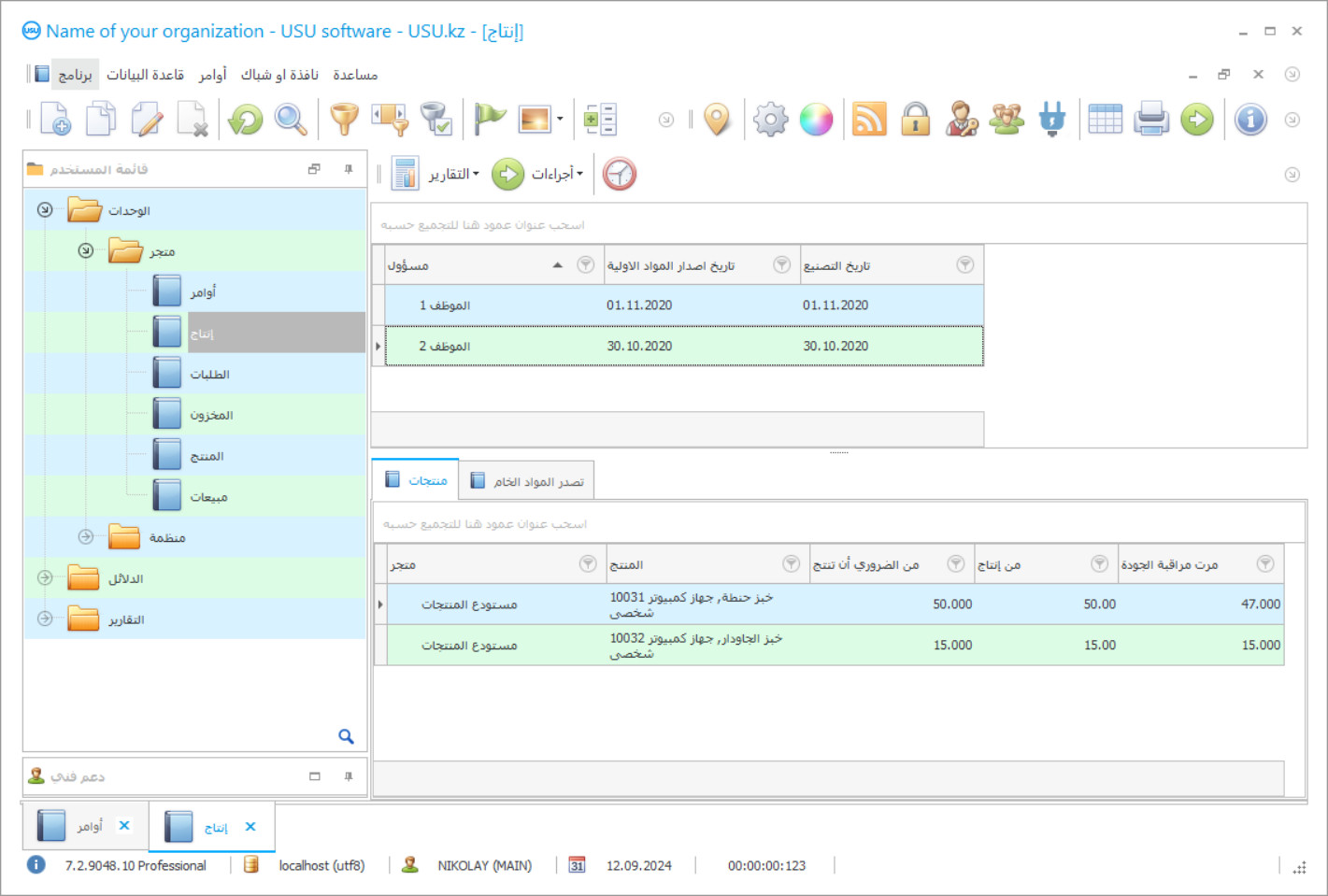Image resolution: width=1328 pixels, height=896 pixels.
Task: Toggle pin on قائمة المستخدم panel
Action: pos(349,169)
